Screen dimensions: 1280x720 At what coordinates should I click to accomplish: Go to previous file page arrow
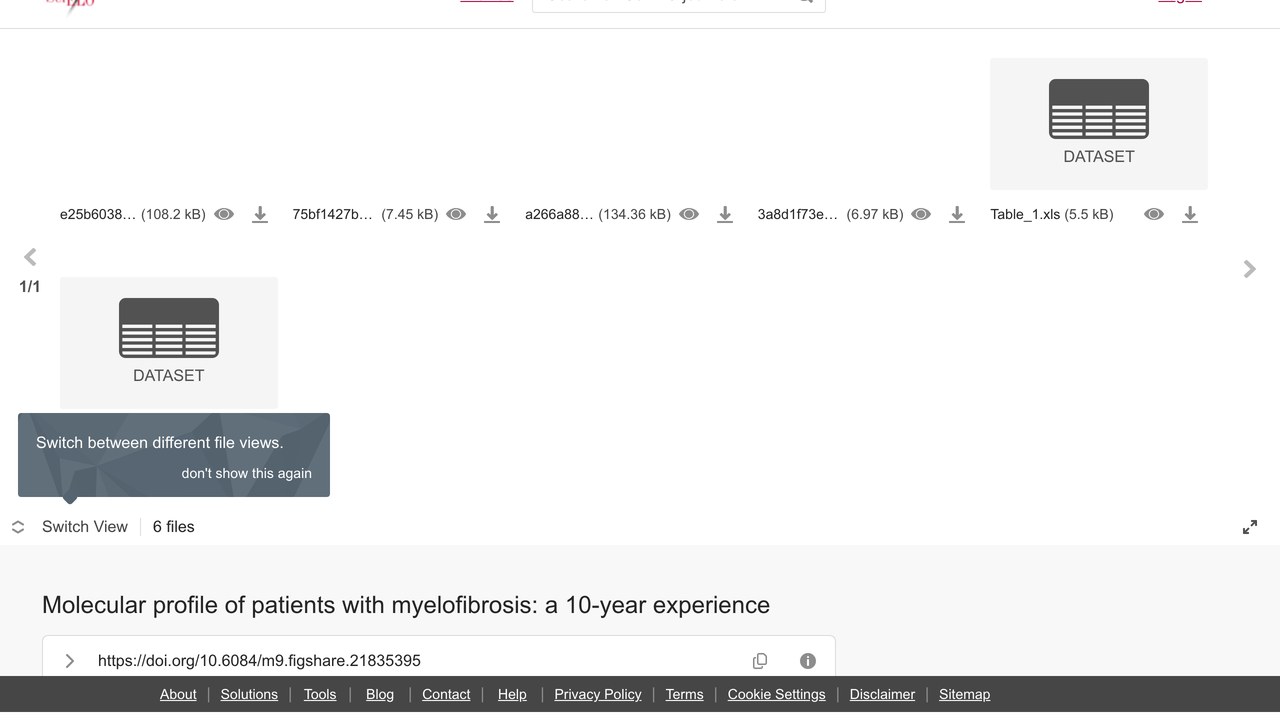[x=30, y=257]
